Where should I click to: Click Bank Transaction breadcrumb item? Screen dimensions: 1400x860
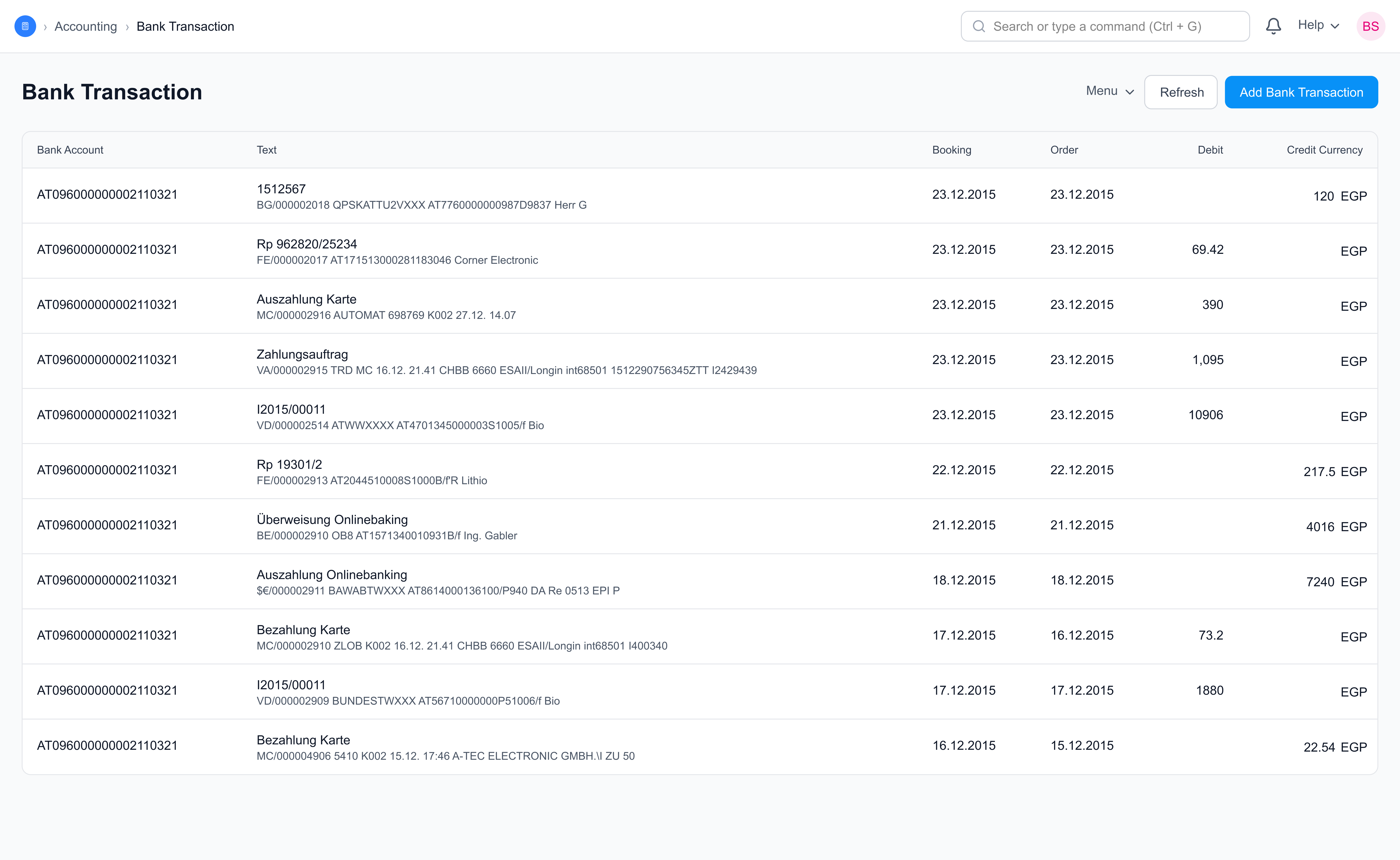tap(185, 26)
